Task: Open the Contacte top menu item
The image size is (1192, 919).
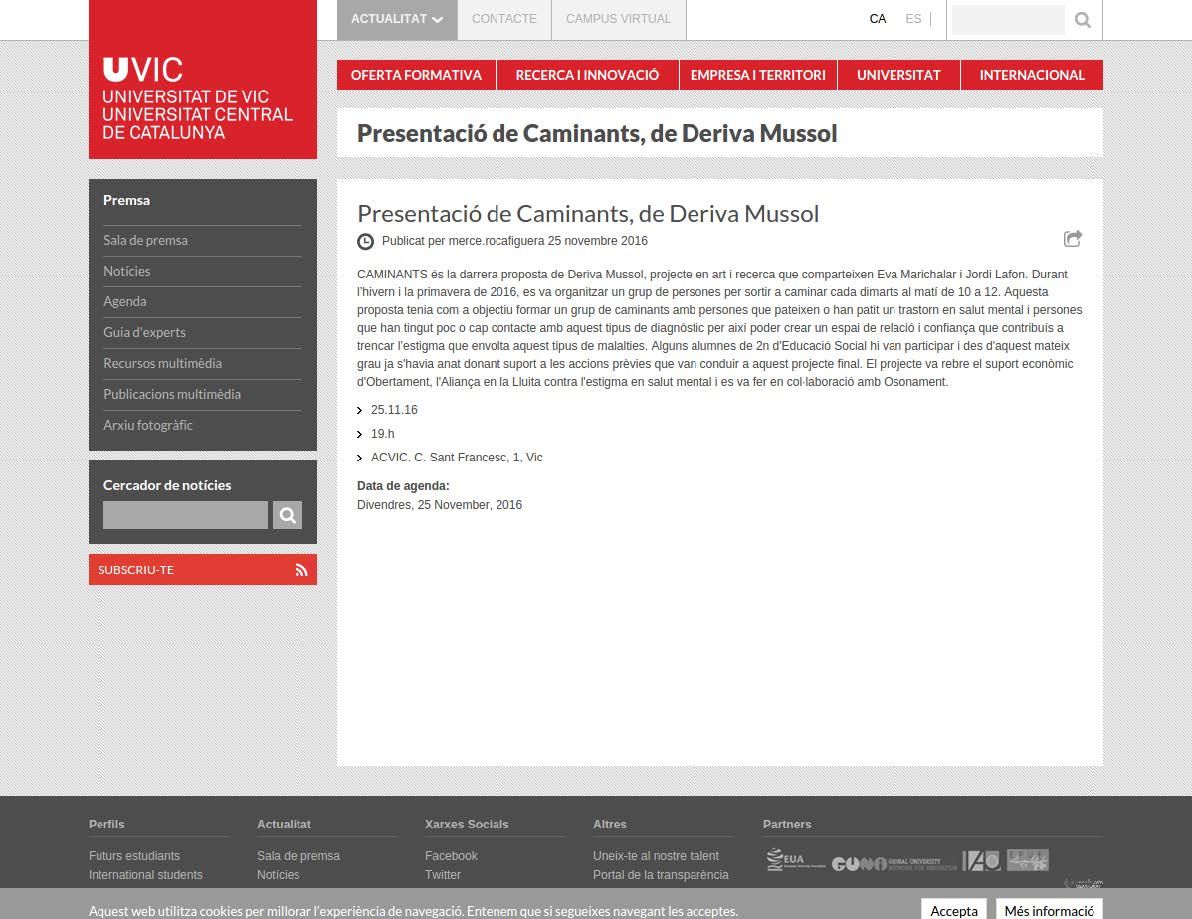Action: coord(504,19)
